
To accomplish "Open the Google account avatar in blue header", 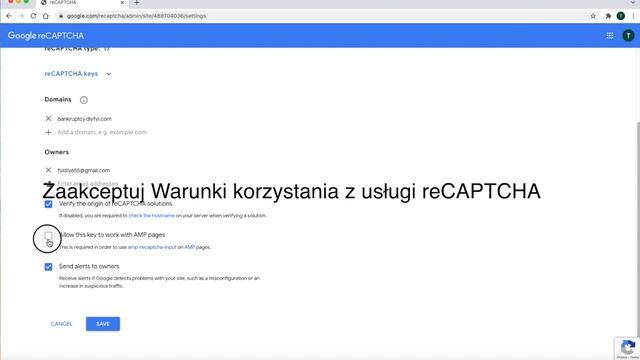I will point(628,36).
